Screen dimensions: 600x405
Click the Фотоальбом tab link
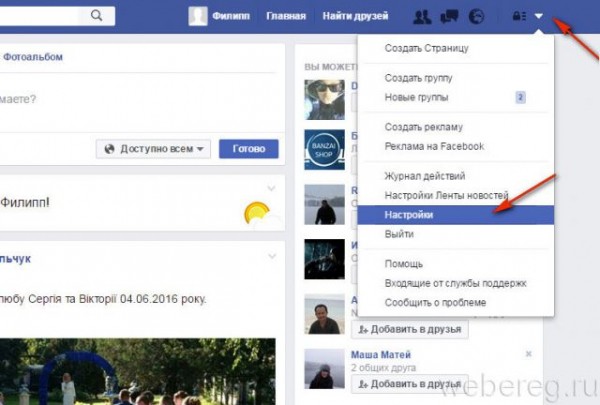(x=33, y=57)
